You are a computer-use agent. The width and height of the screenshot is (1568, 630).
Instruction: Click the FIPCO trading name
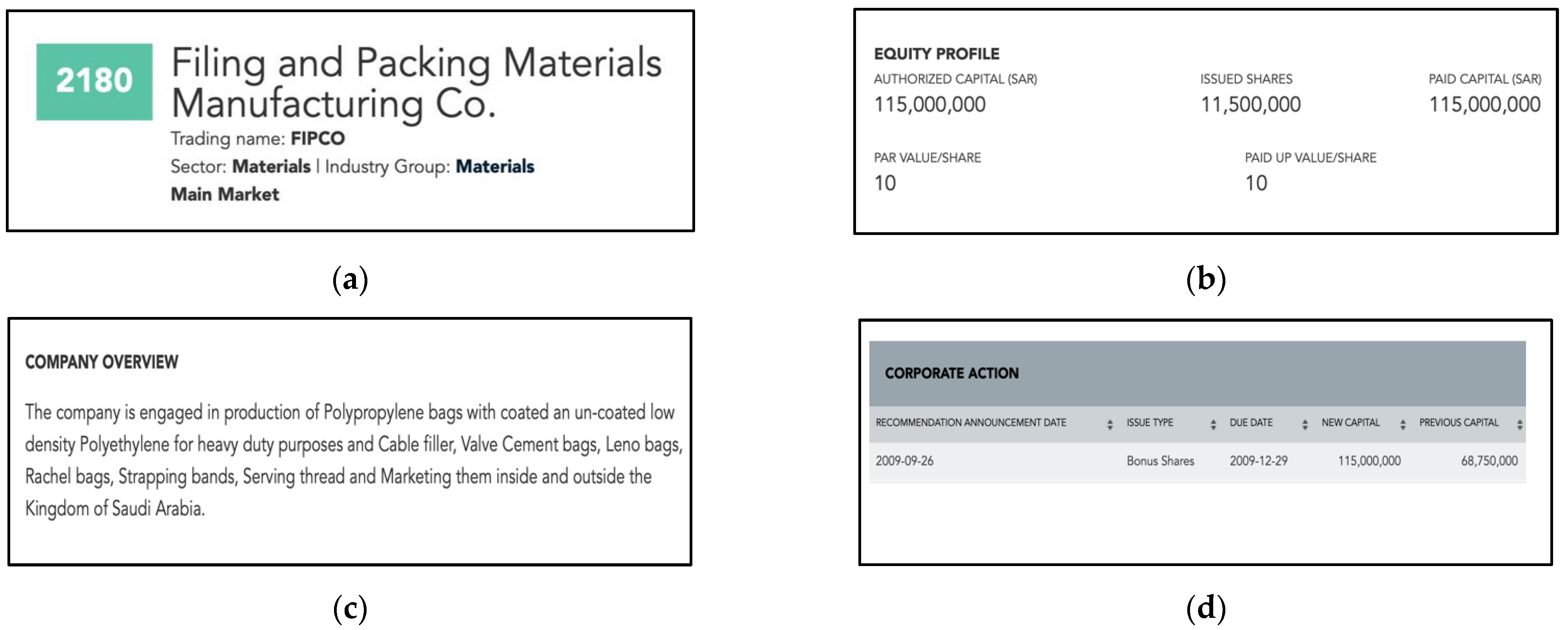[317, 138]
